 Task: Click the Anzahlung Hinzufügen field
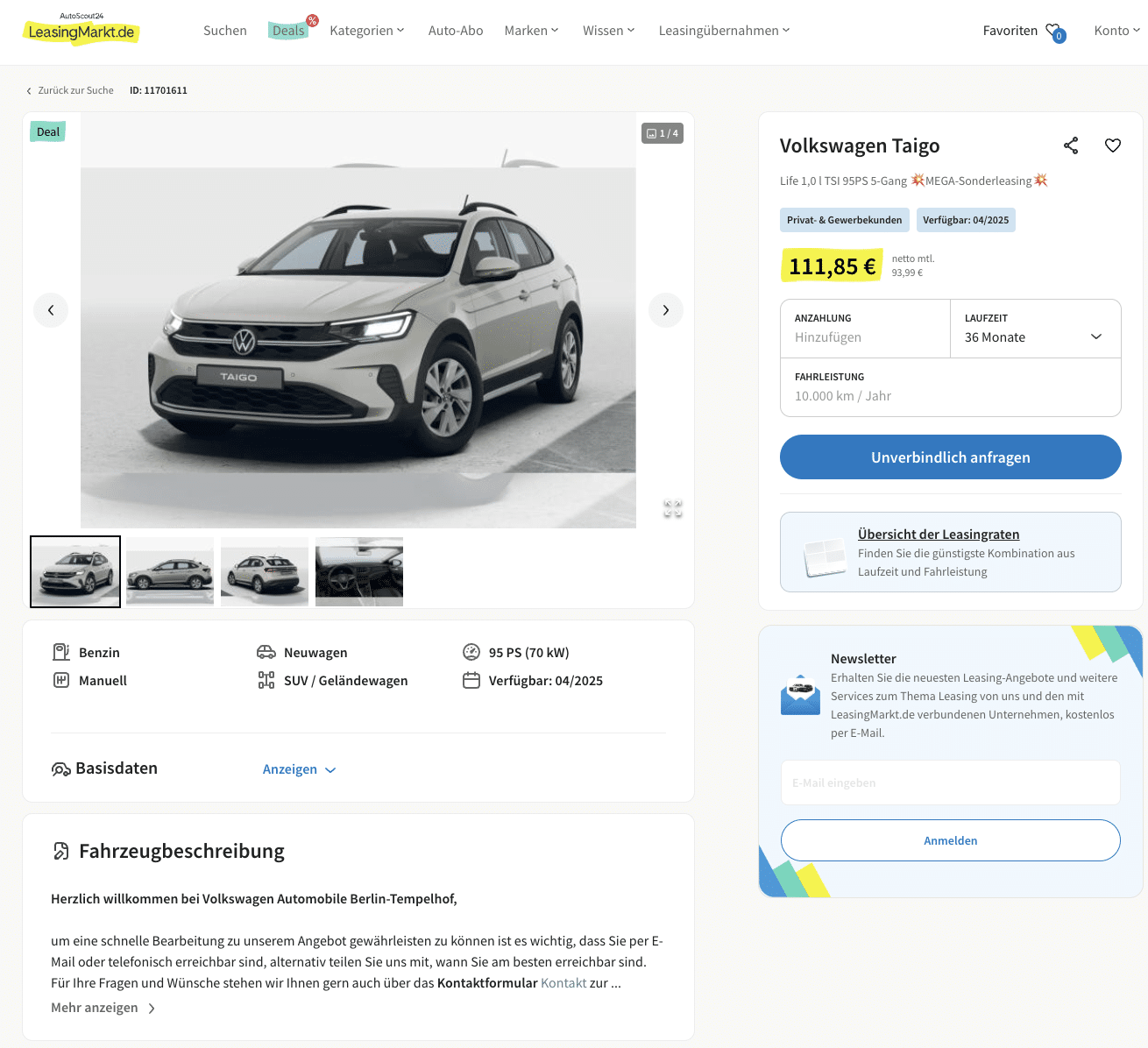coord(866,329)
